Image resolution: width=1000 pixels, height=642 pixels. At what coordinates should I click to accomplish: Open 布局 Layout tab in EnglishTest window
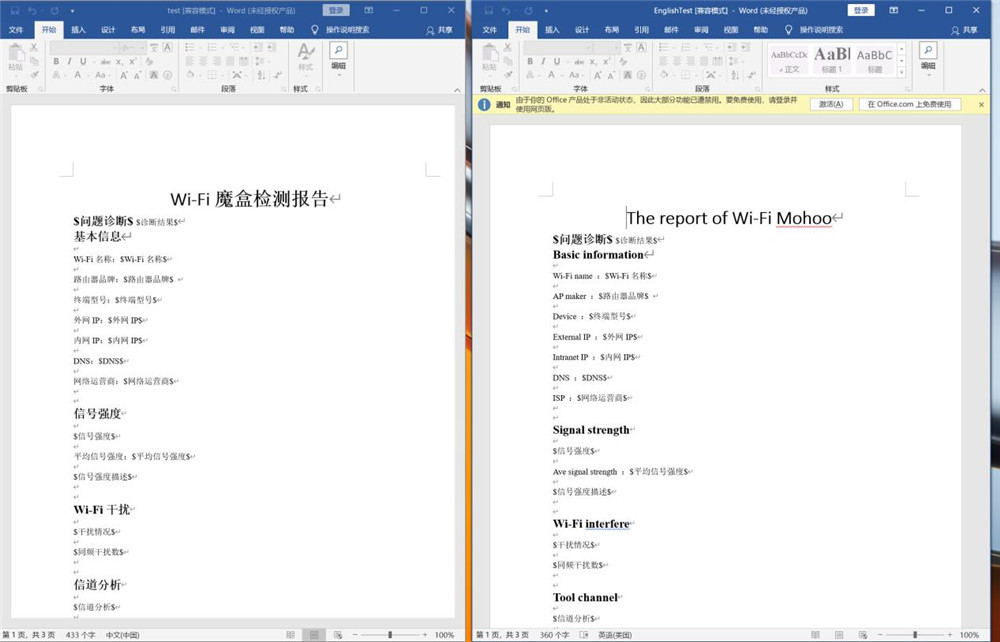612,30
